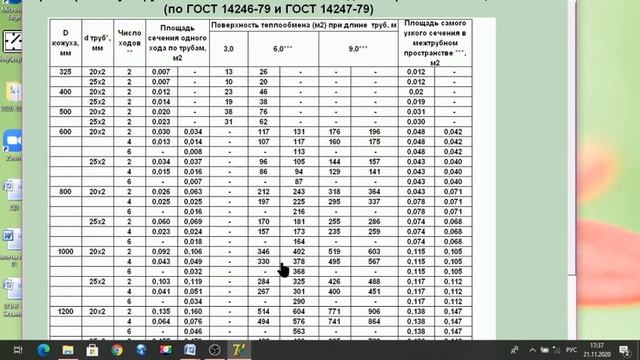Click the casing diameter cell '1200'

click(x=65, y=311)
